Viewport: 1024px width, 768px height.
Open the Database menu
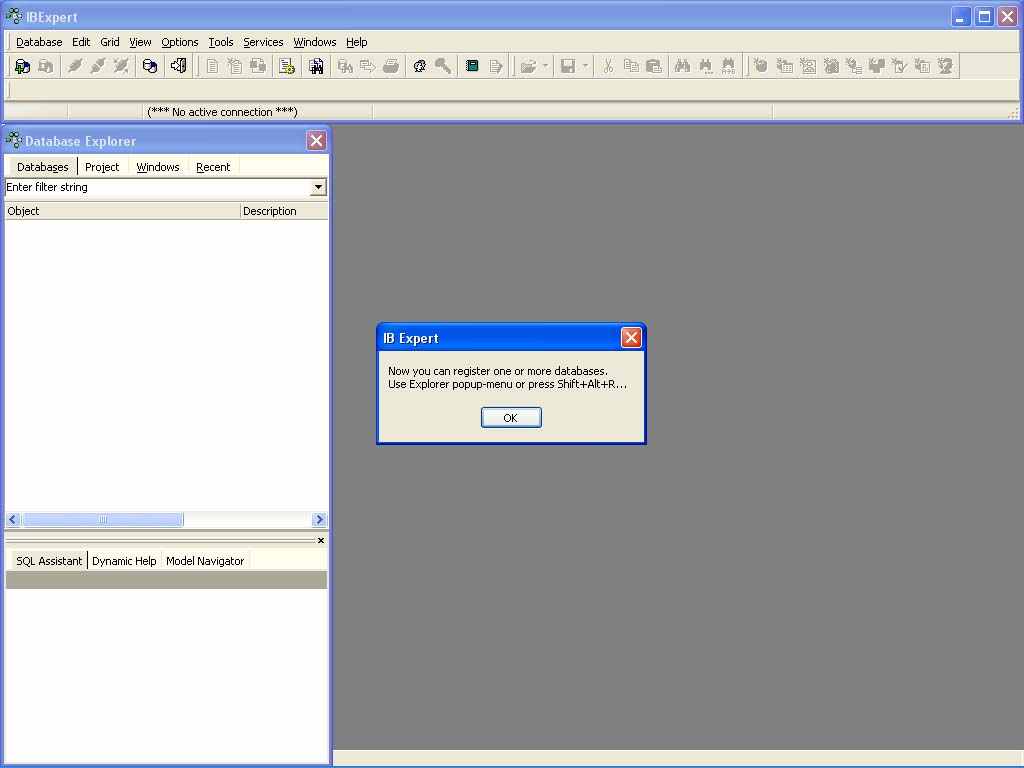coord(39,42)
